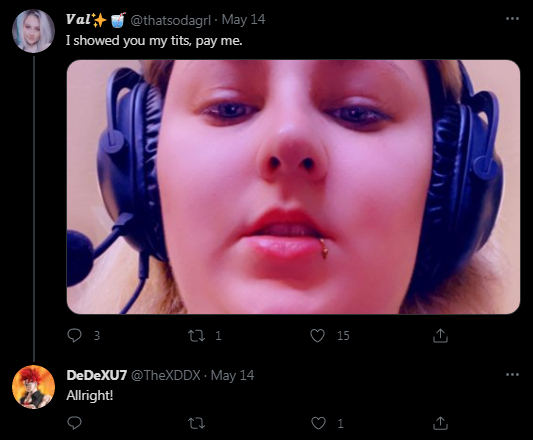Open the @TheXDDX handle link
The width and height of the screenshot is (533, 440).
[166, 375]
